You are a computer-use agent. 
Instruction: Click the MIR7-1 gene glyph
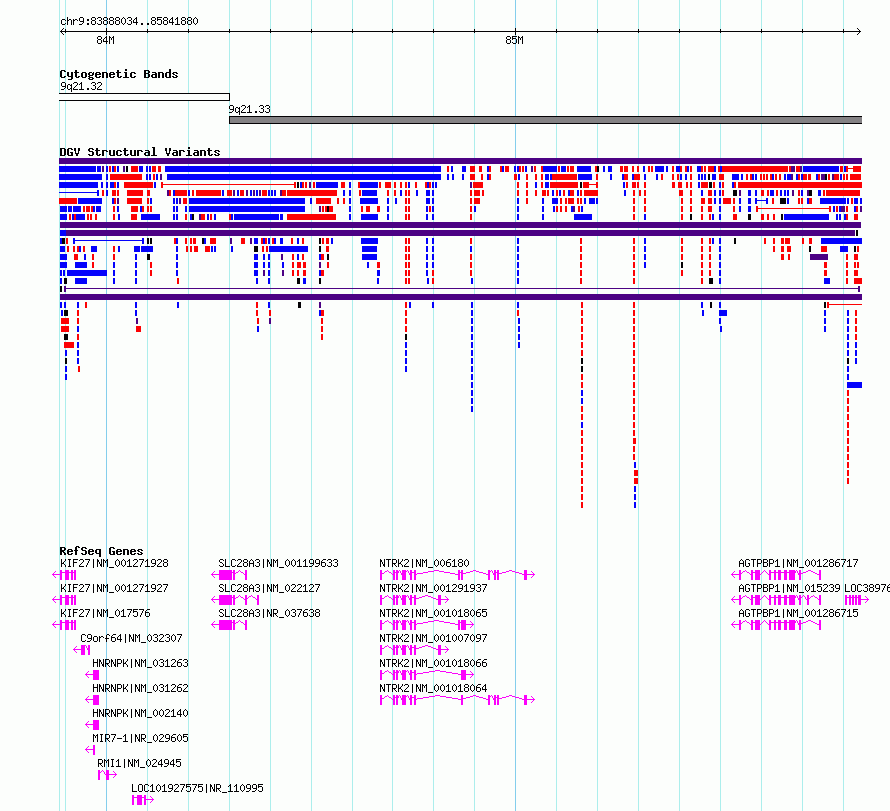coord(90,750)
